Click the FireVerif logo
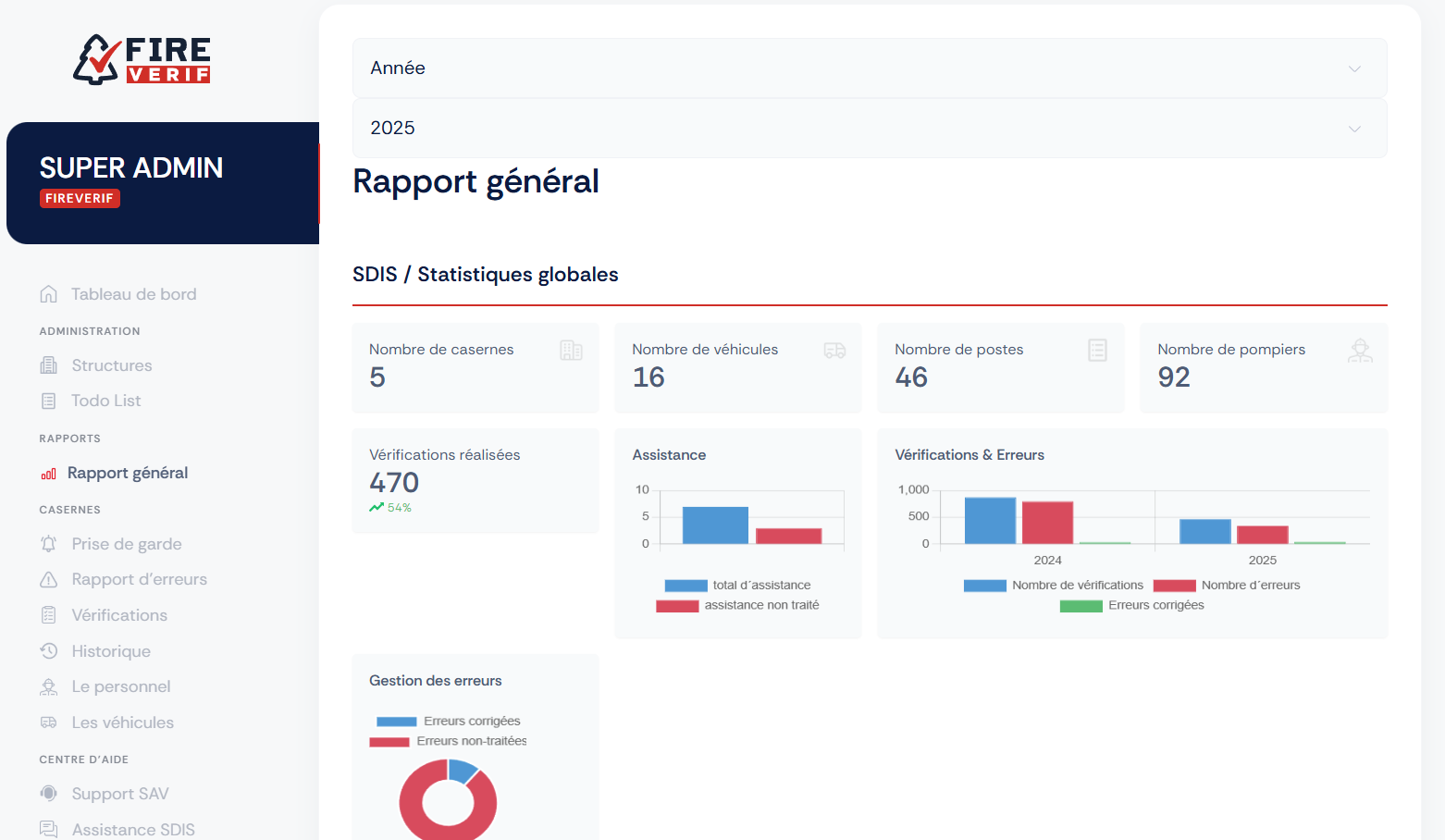1445x840 pixels. click(142, 60)
